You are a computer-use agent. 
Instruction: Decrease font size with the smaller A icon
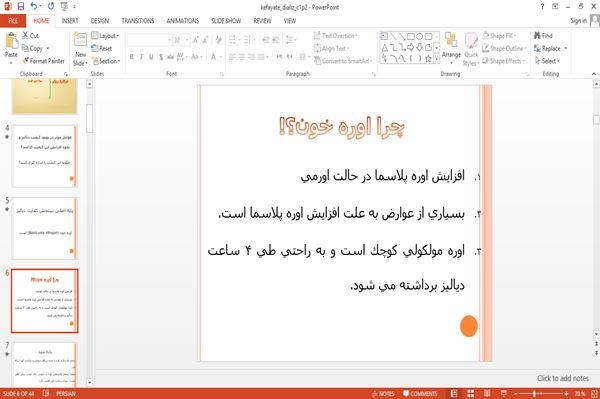tap(205, 40)
